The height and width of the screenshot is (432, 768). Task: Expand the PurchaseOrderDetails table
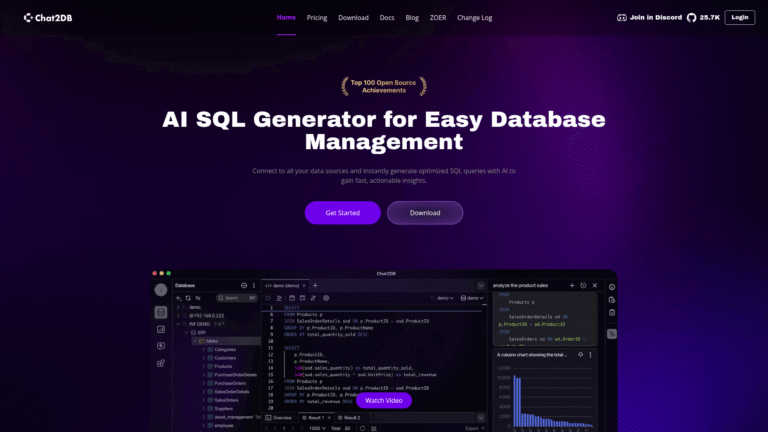(x=204, y=375)
